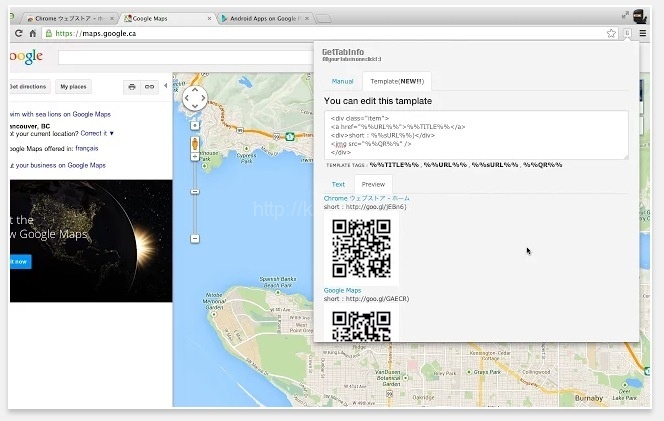Go to the Home page icon
Screen dimensions: 664x421
tap(33, 33)
